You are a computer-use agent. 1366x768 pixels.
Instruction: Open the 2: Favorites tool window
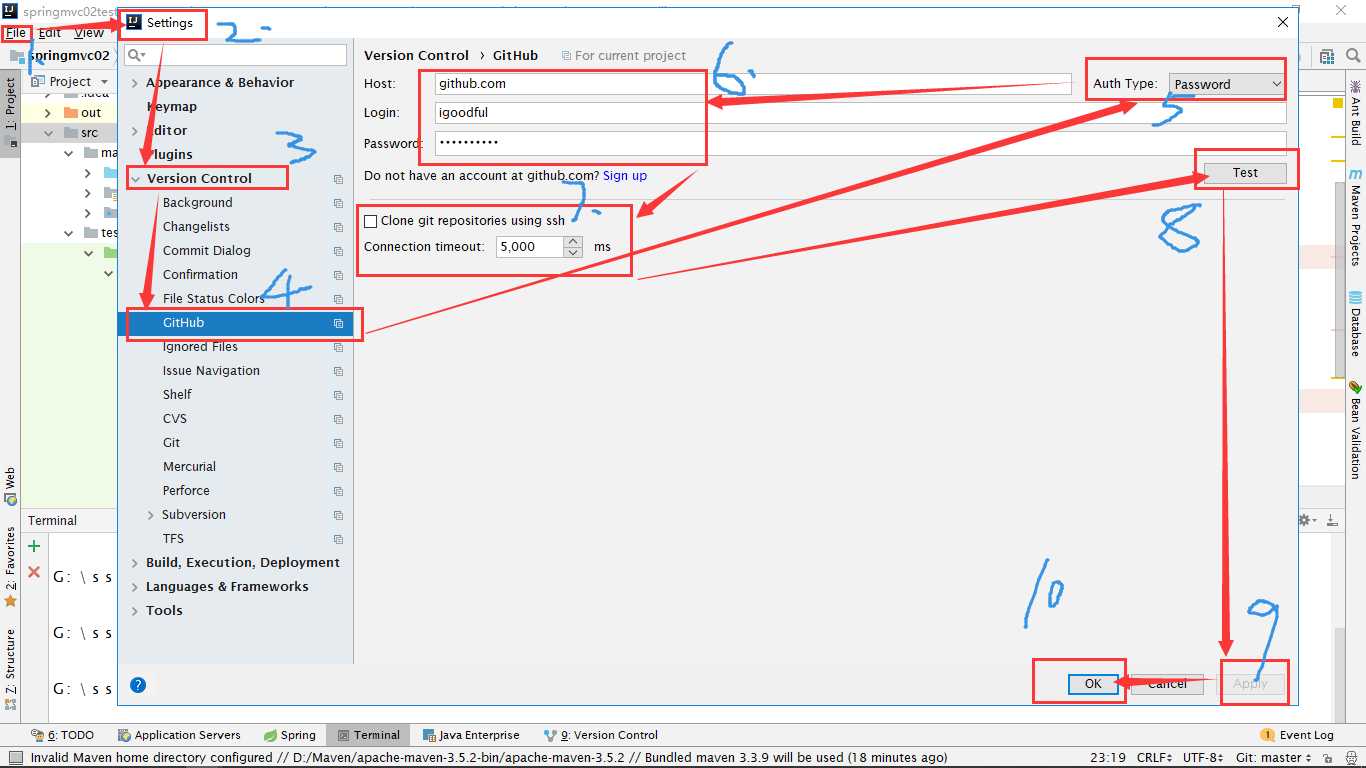point(10,567)
